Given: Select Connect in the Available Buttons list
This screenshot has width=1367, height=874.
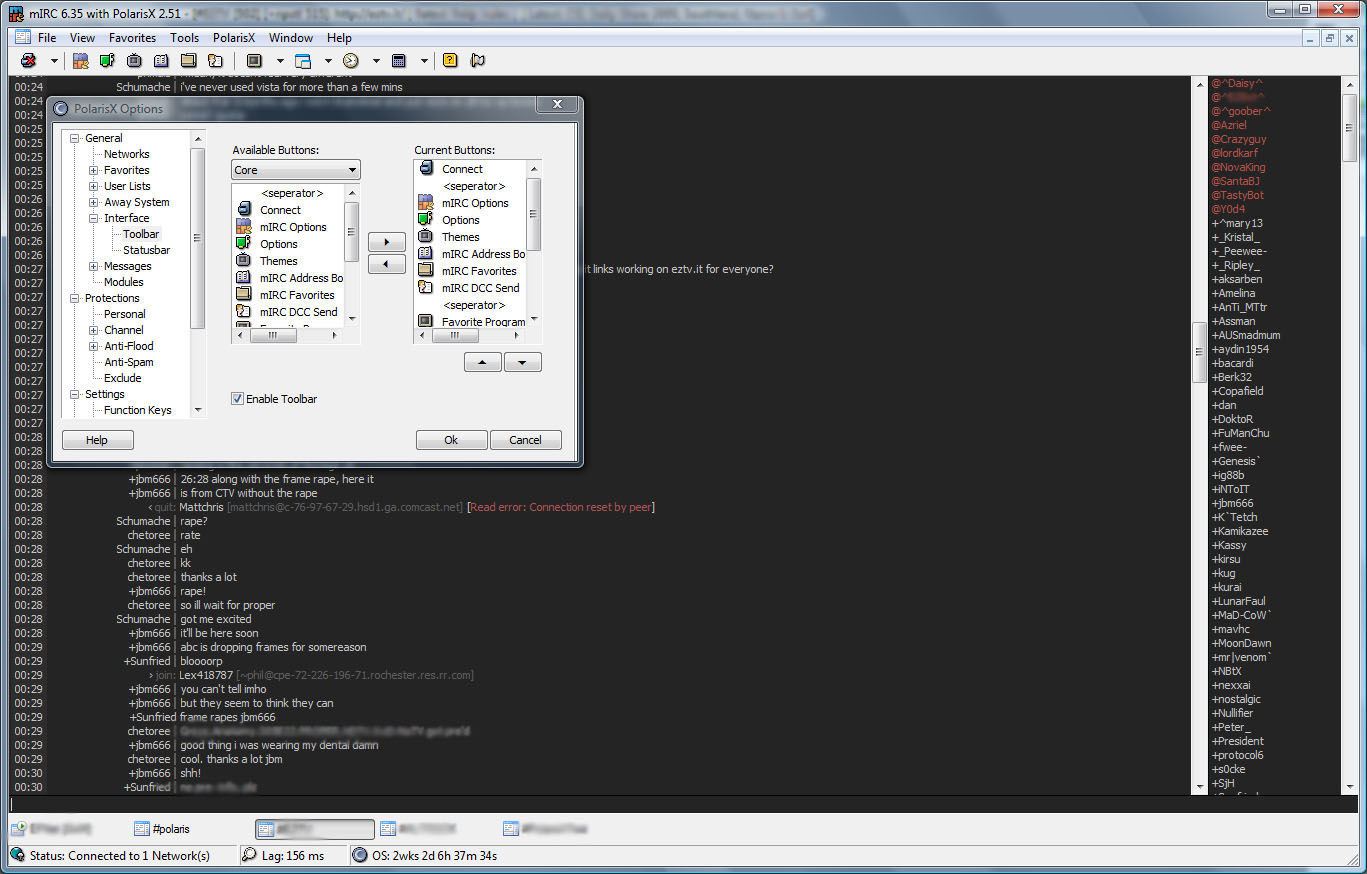Looking at the screenshot, I should point(280,210).
